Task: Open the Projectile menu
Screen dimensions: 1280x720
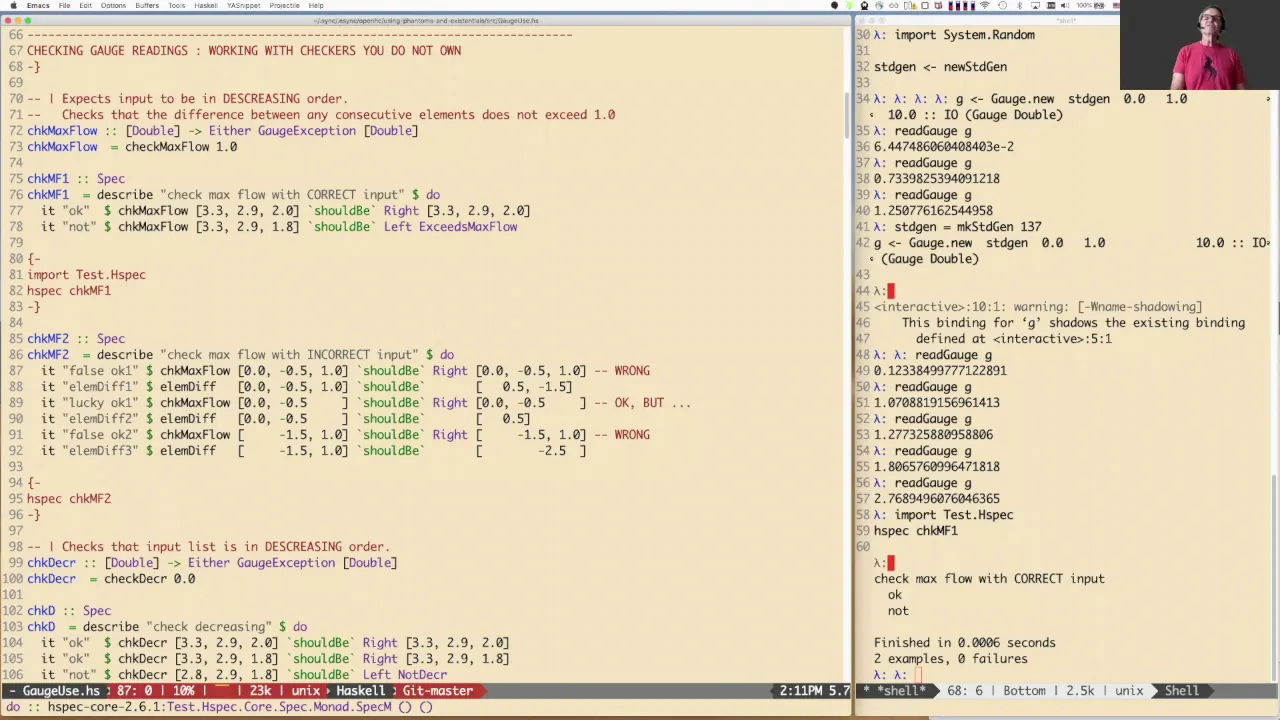Action: [284, 5]
